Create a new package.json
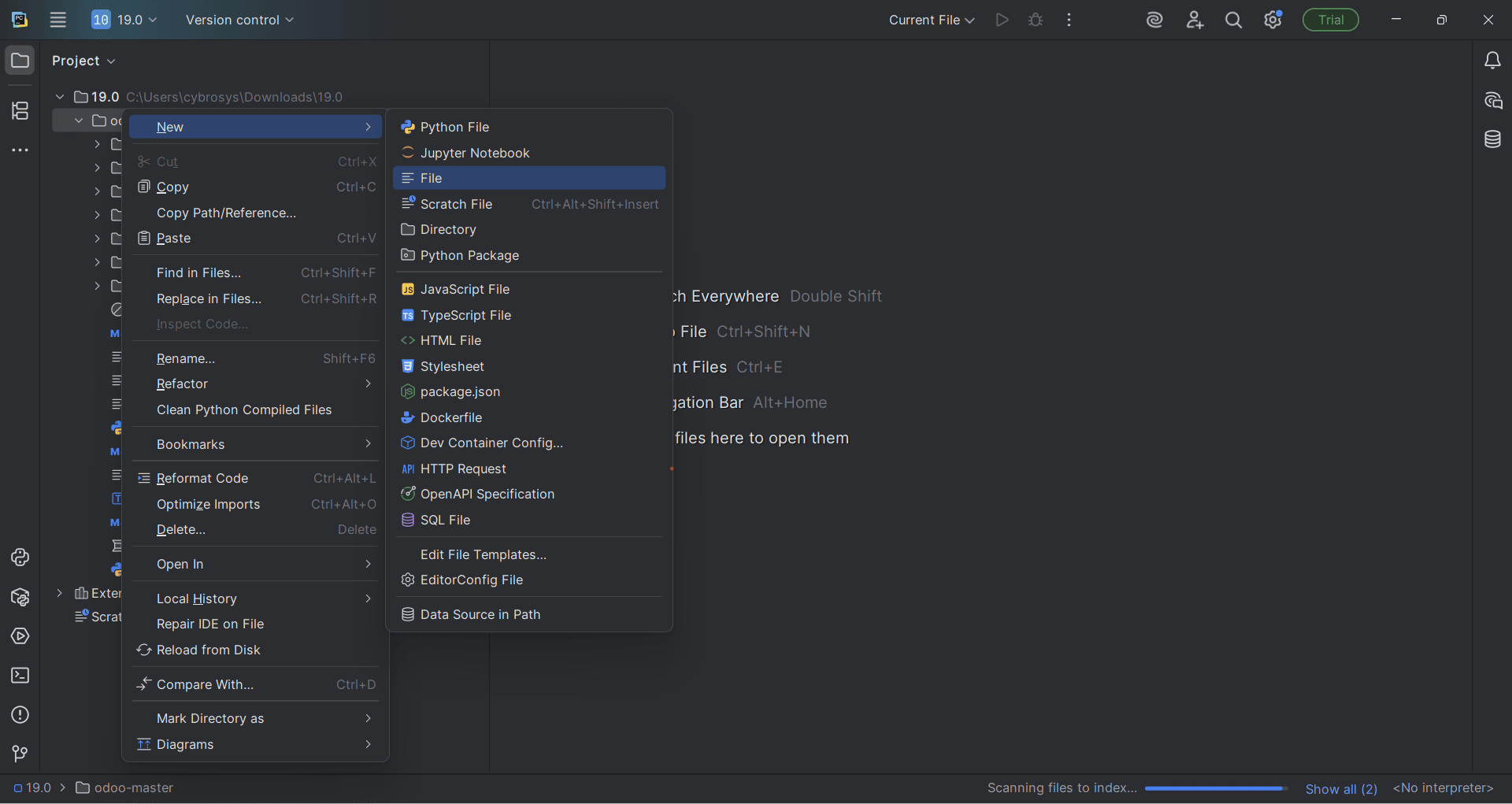Image resolution: width=1512 pixels, height=804 pixels. [x=529, y=391]
